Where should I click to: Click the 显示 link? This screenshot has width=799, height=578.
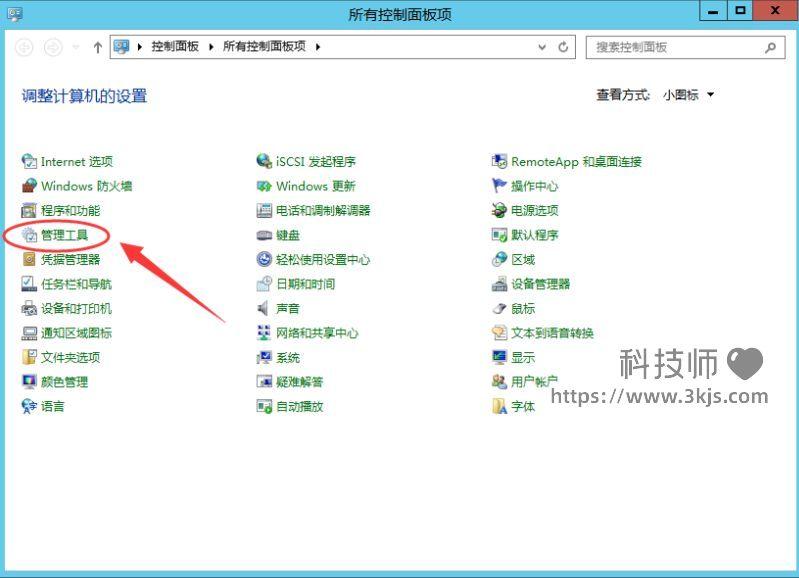523,357
